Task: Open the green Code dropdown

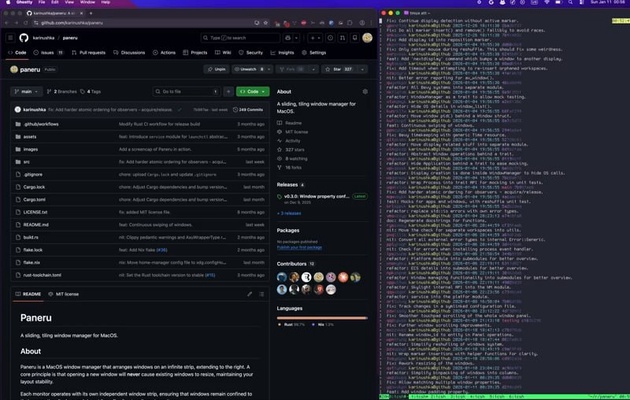Action: coord(253,92)
